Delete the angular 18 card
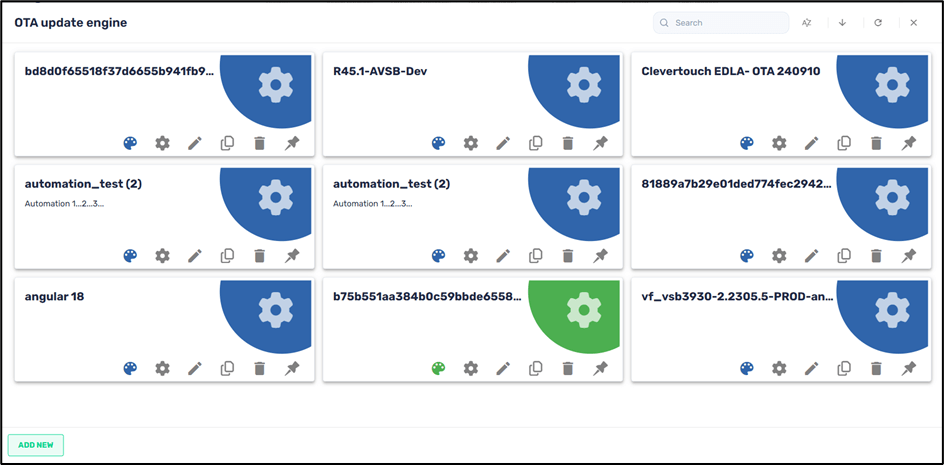 (x=259, y=368)
